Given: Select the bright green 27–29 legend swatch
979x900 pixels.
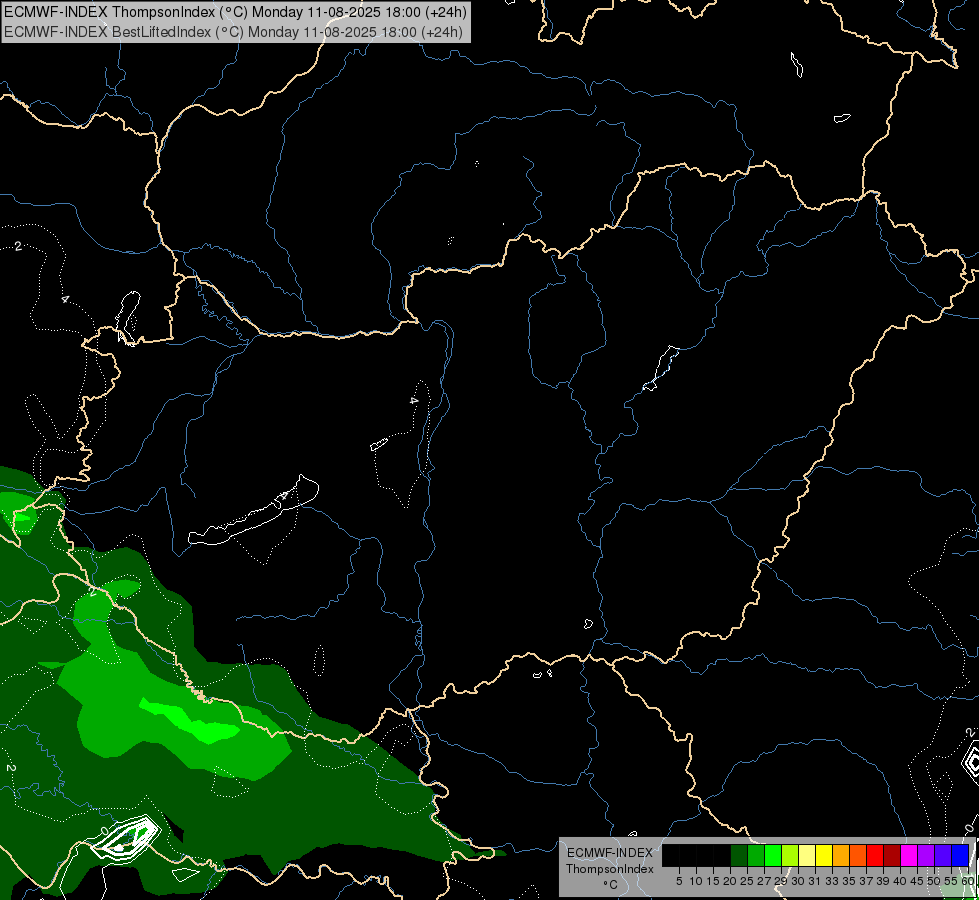Looking at the screenshot, I should click(x=773, y=855).
